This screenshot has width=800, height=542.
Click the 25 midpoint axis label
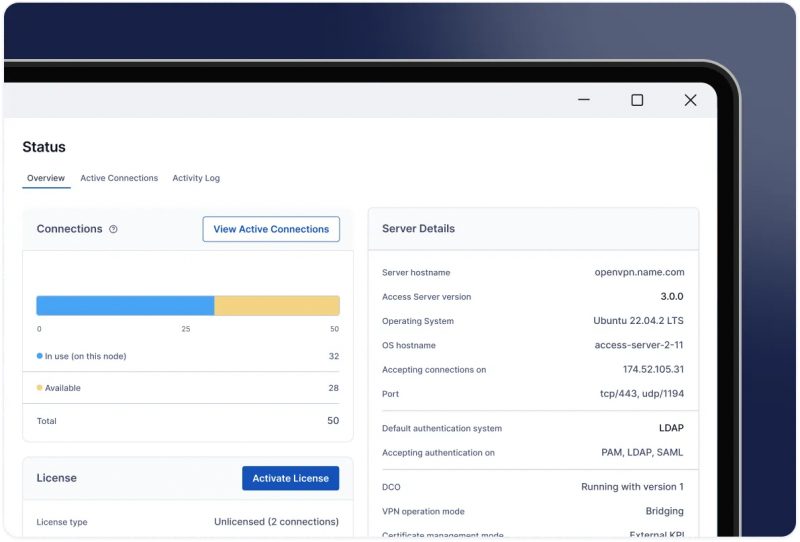[x=186, y=329]
